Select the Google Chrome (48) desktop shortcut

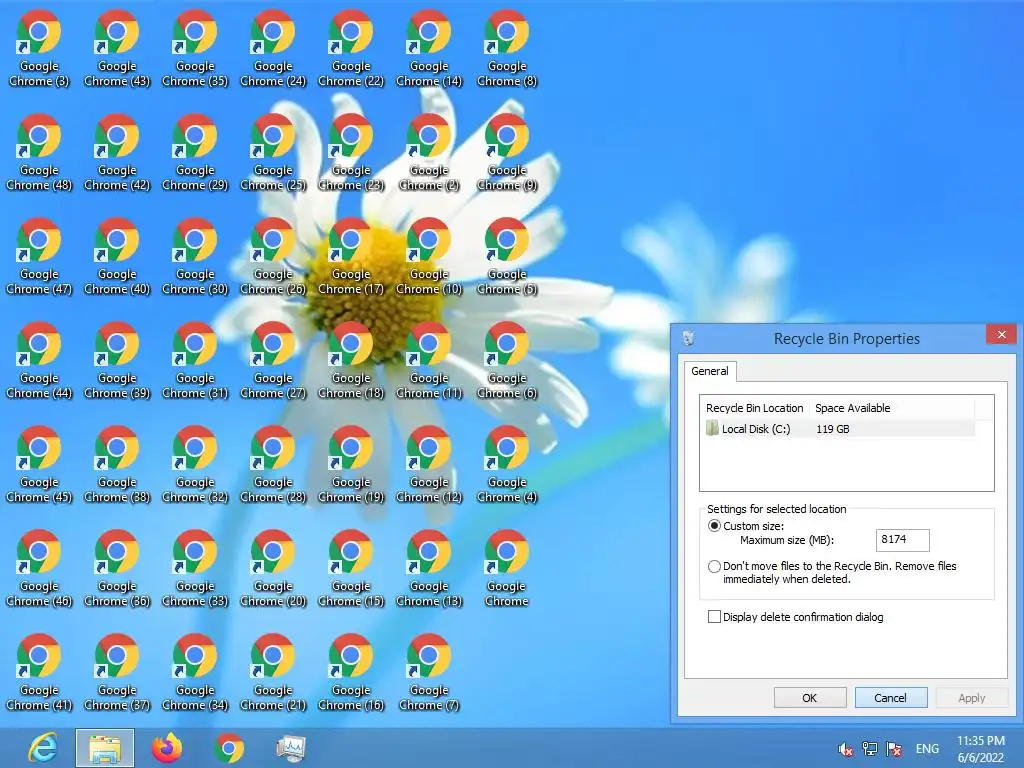pos(39,153)
